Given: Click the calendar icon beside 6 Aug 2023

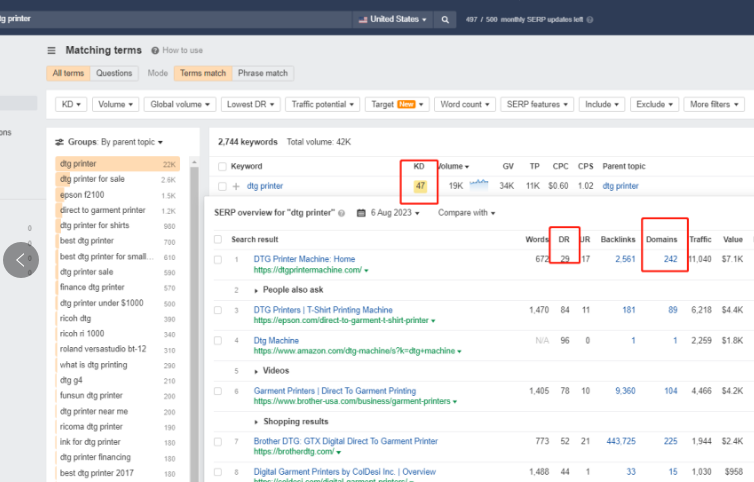Looking at the screenshot, I should click(361, 213).
